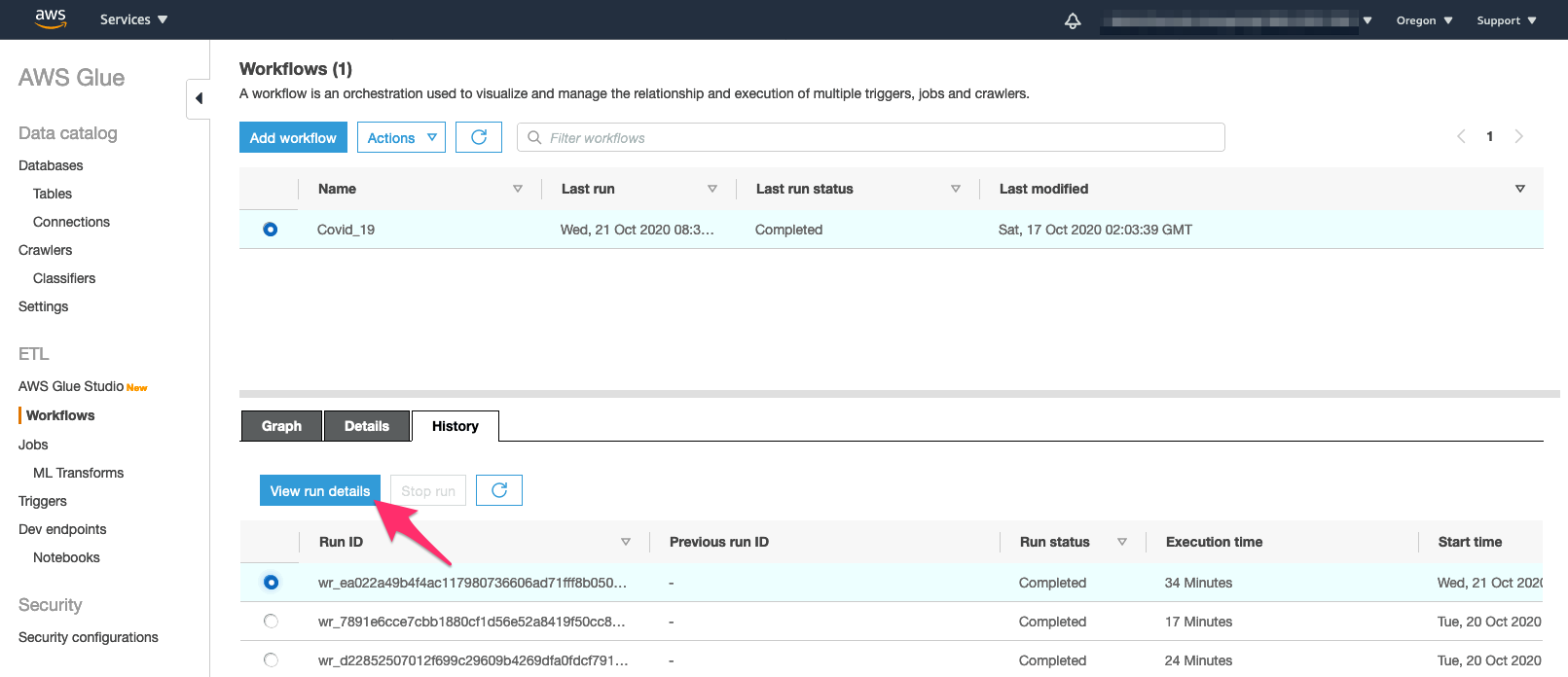
Task: Open Connections in sidebar
Action: click(x=71, y=222)
